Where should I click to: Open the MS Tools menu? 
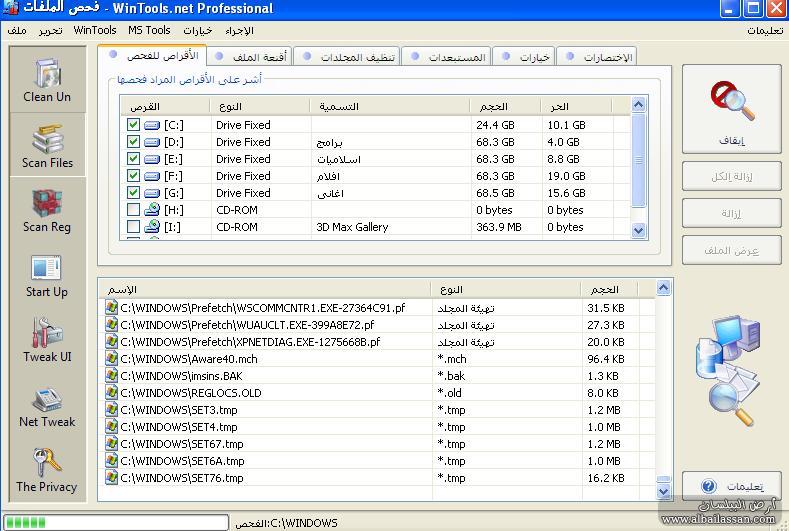(x=149, y=31)
